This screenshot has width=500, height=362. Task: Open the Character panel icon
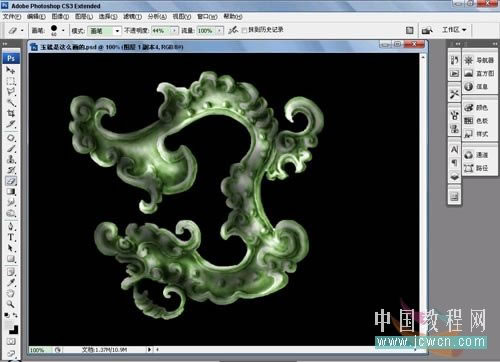pyautogui.click(x=454, y=150)
